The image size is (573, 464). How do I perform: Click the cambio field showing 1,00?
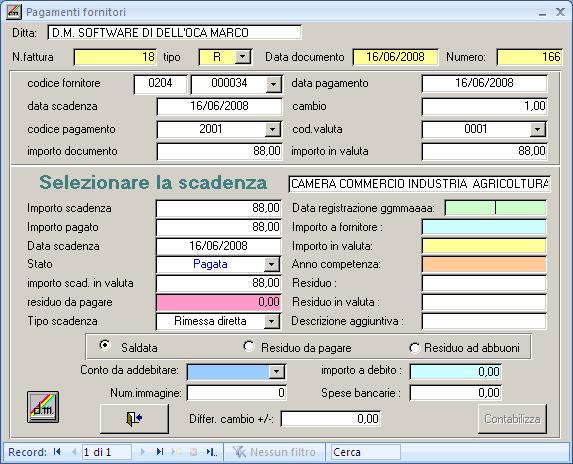point(484,106)
